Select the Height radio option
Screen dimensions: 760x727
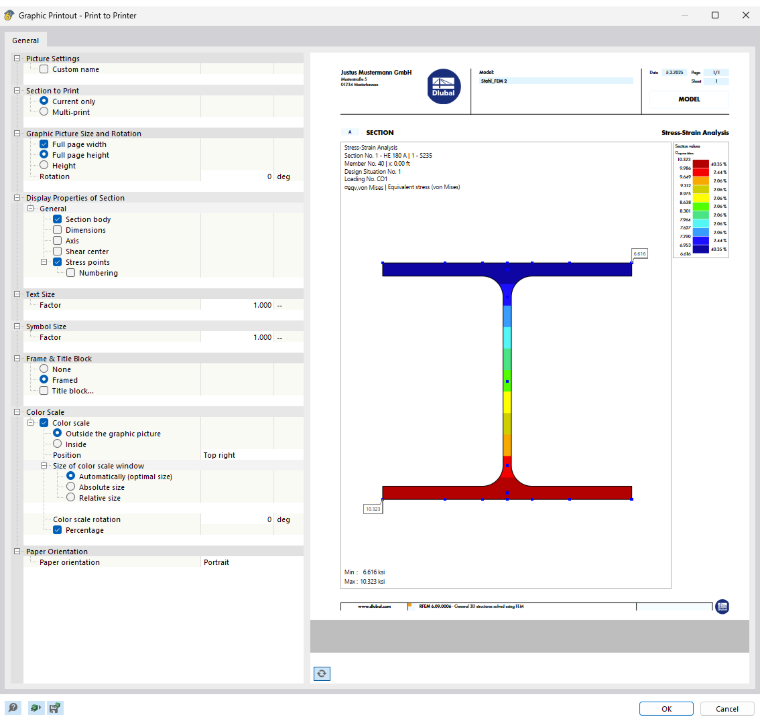pos(44,165)
